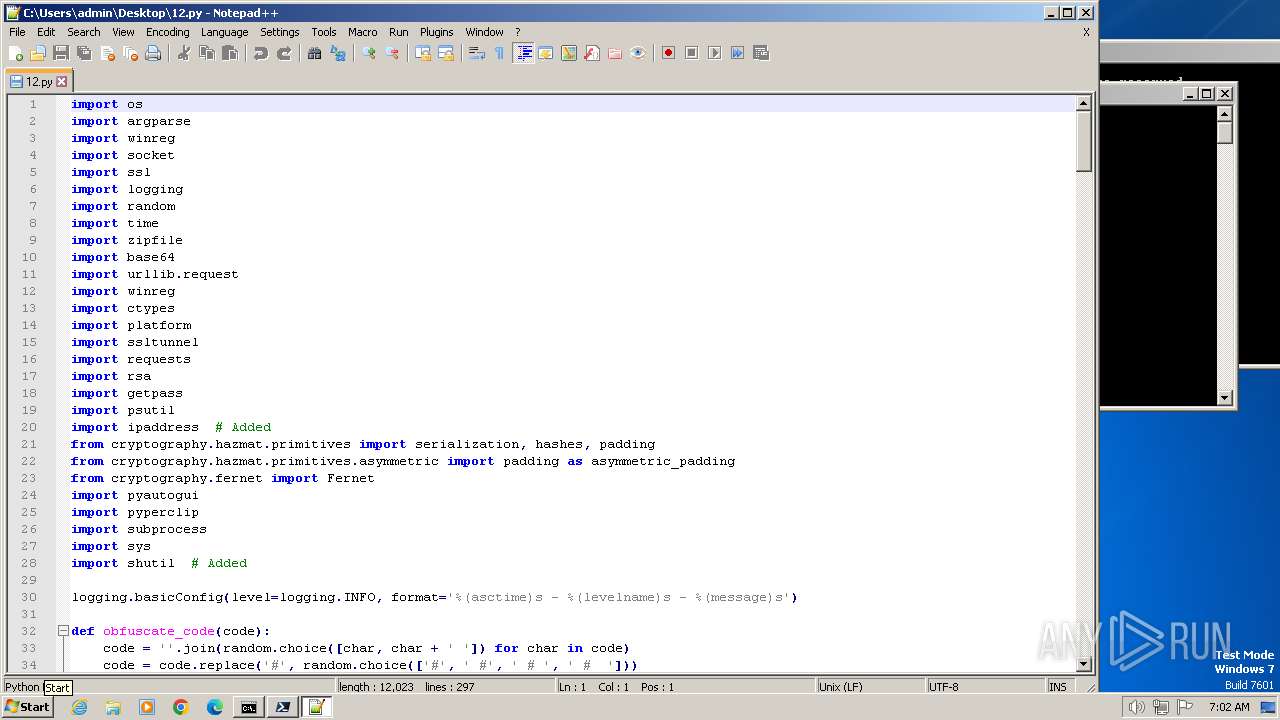Click the Print toolbar icon
Screen dimensions: 1280x720
coord(153,53)
